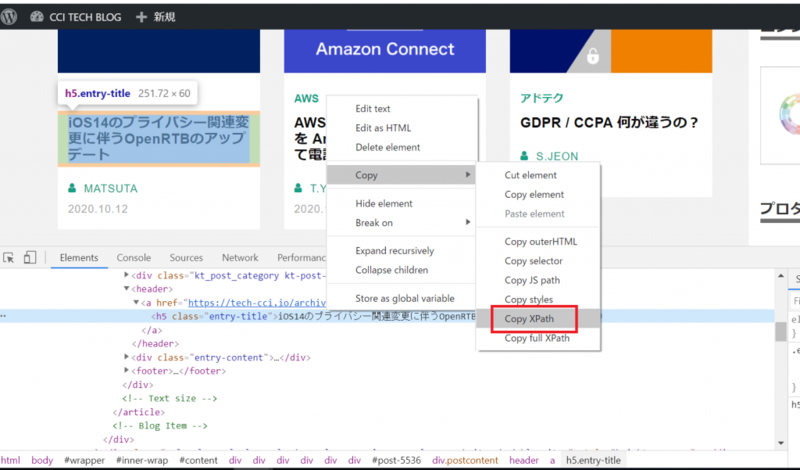This screenshot has height=470, width=800.
Task: Select the closing </article> row
Action: [139, 412]
